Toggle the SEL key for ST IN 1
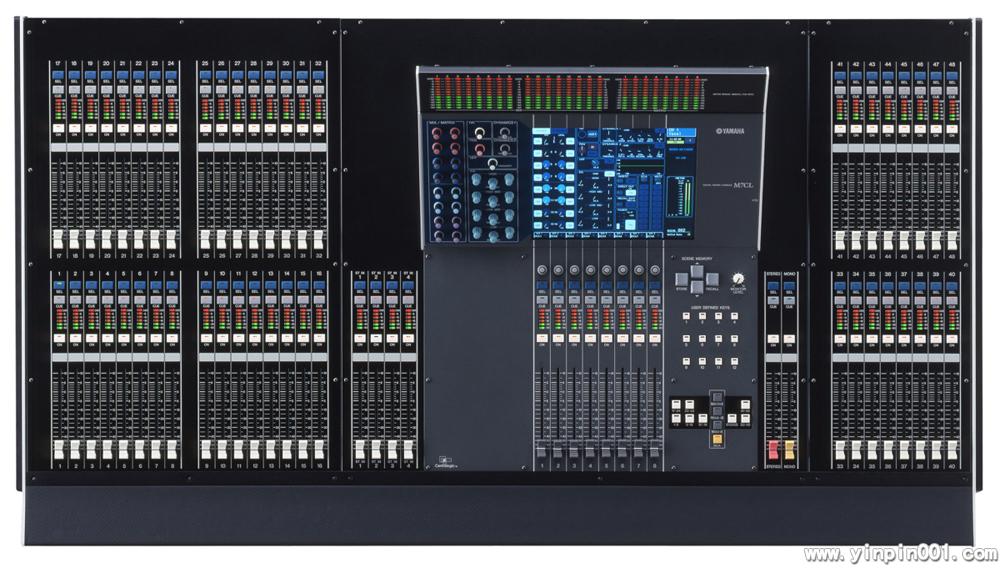The width and height of the screenshot is (1000, 568). [360, 287]
